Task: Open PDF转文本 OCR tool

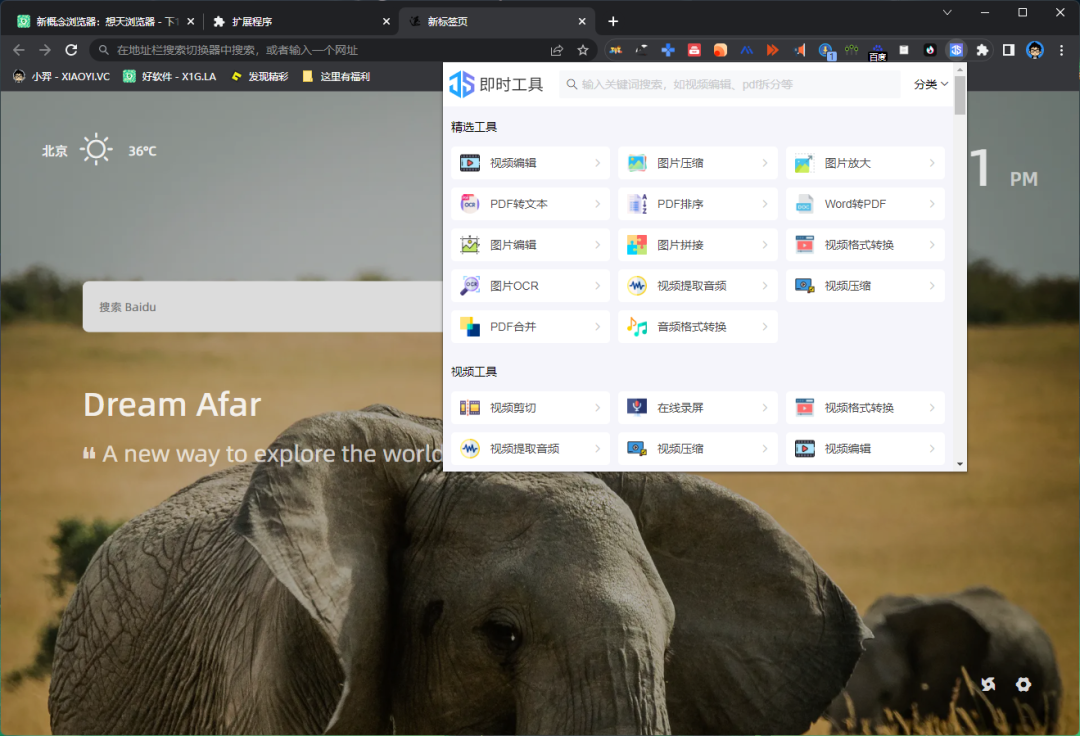Action: click(x=530, y=204)
